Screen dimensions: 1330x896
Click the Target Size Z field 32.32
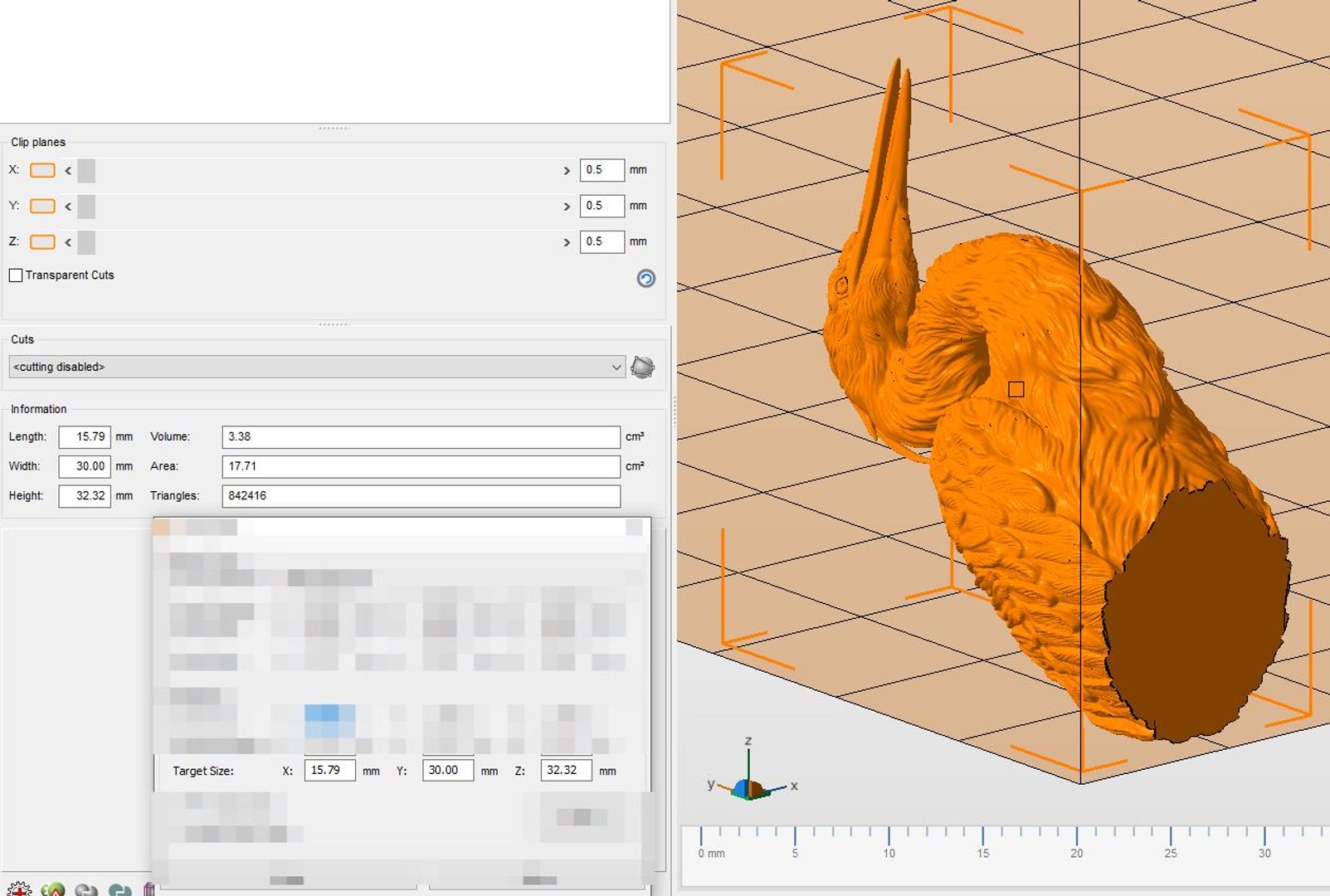point(566,770)
